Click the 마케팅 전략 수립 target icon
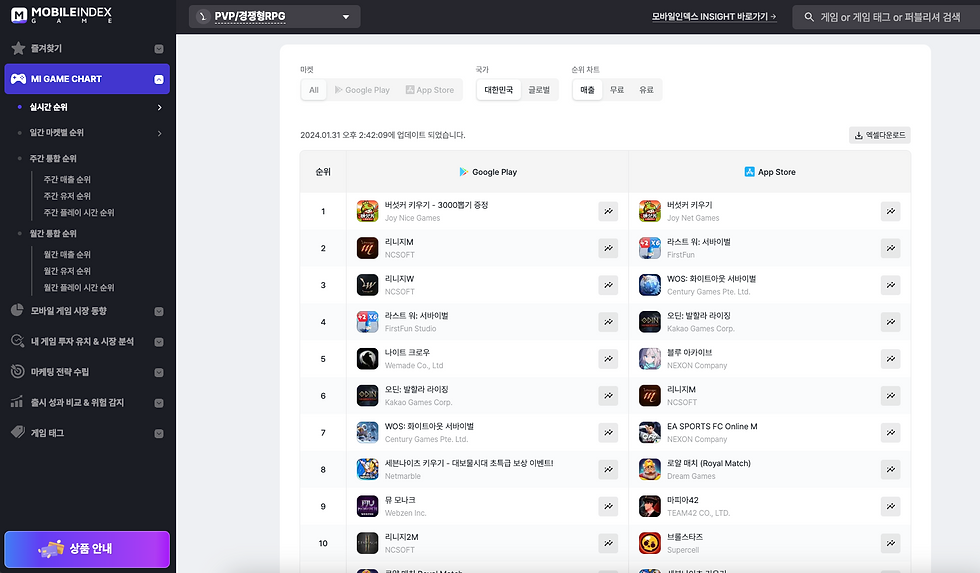 18,371
